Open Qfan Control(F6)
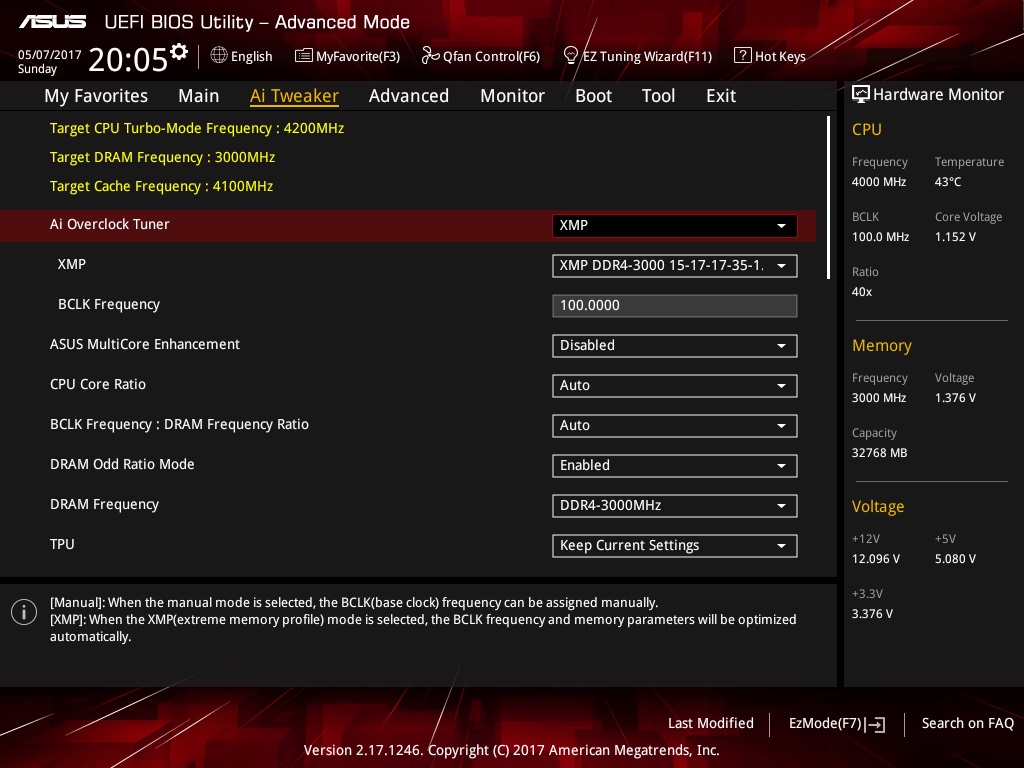Viewport: 1024px width, 768px height. point(481,56)
